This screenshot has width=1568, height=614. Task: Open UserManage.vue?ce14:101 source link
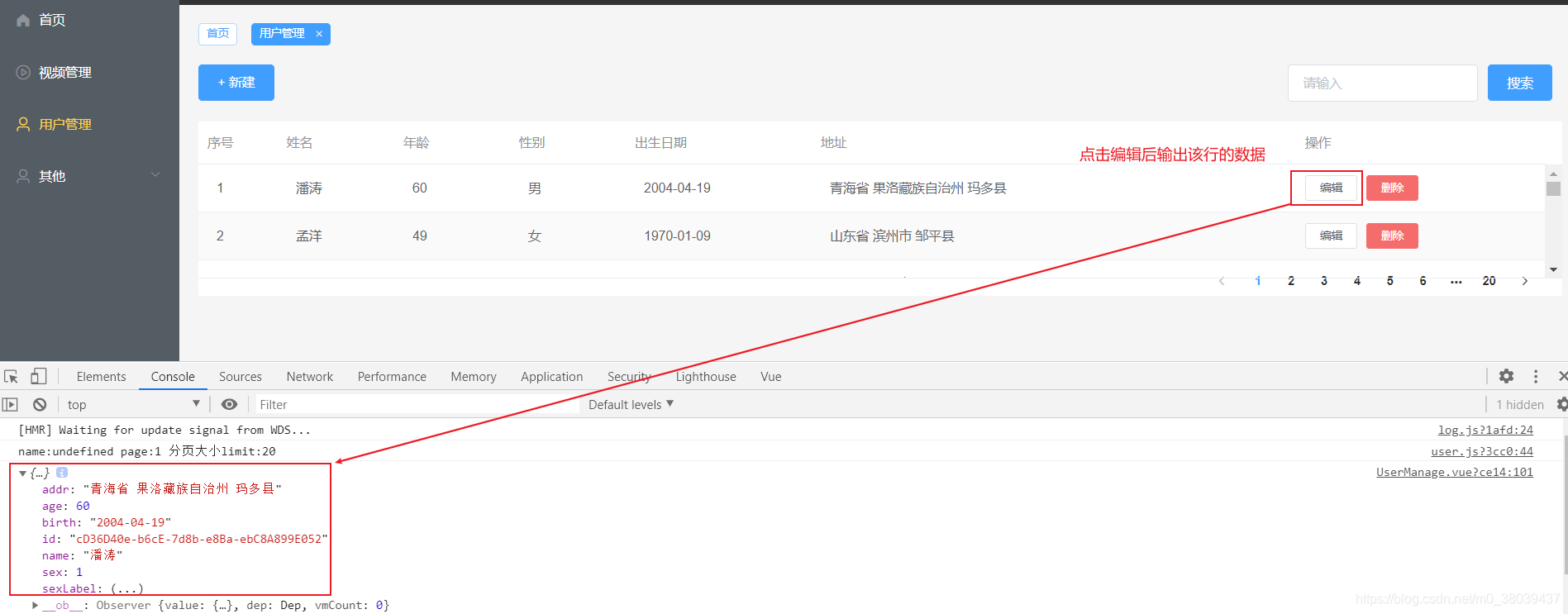tap(1454, 473)
